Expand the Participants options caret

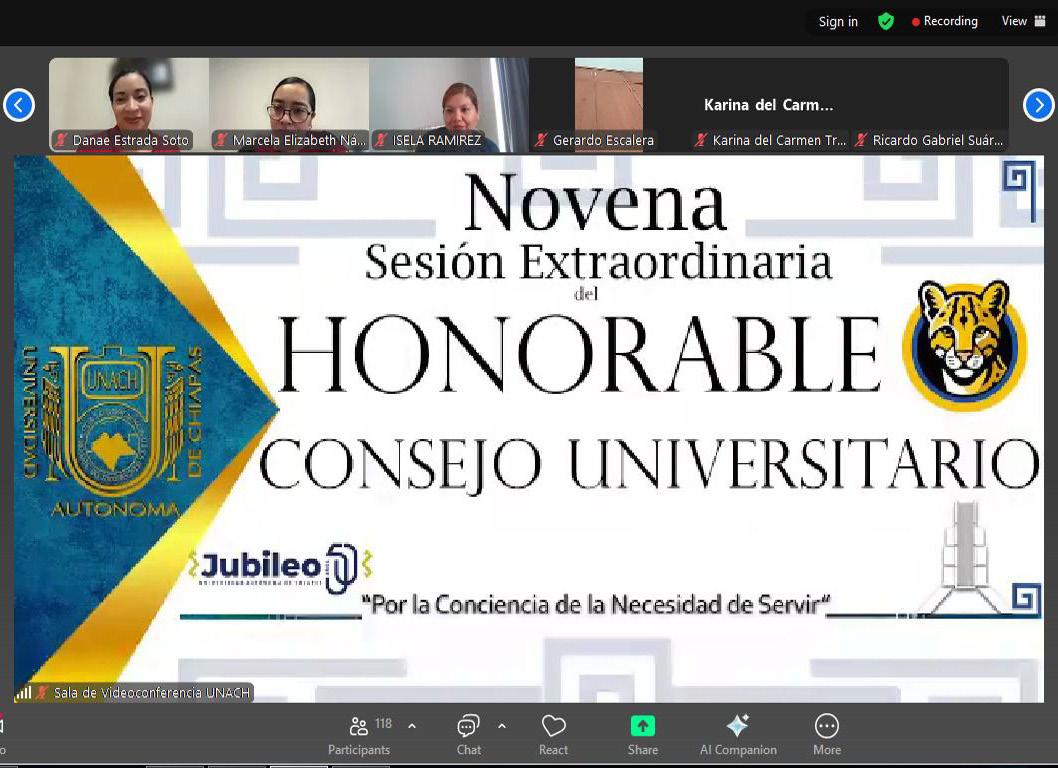[x=412, y=726]
